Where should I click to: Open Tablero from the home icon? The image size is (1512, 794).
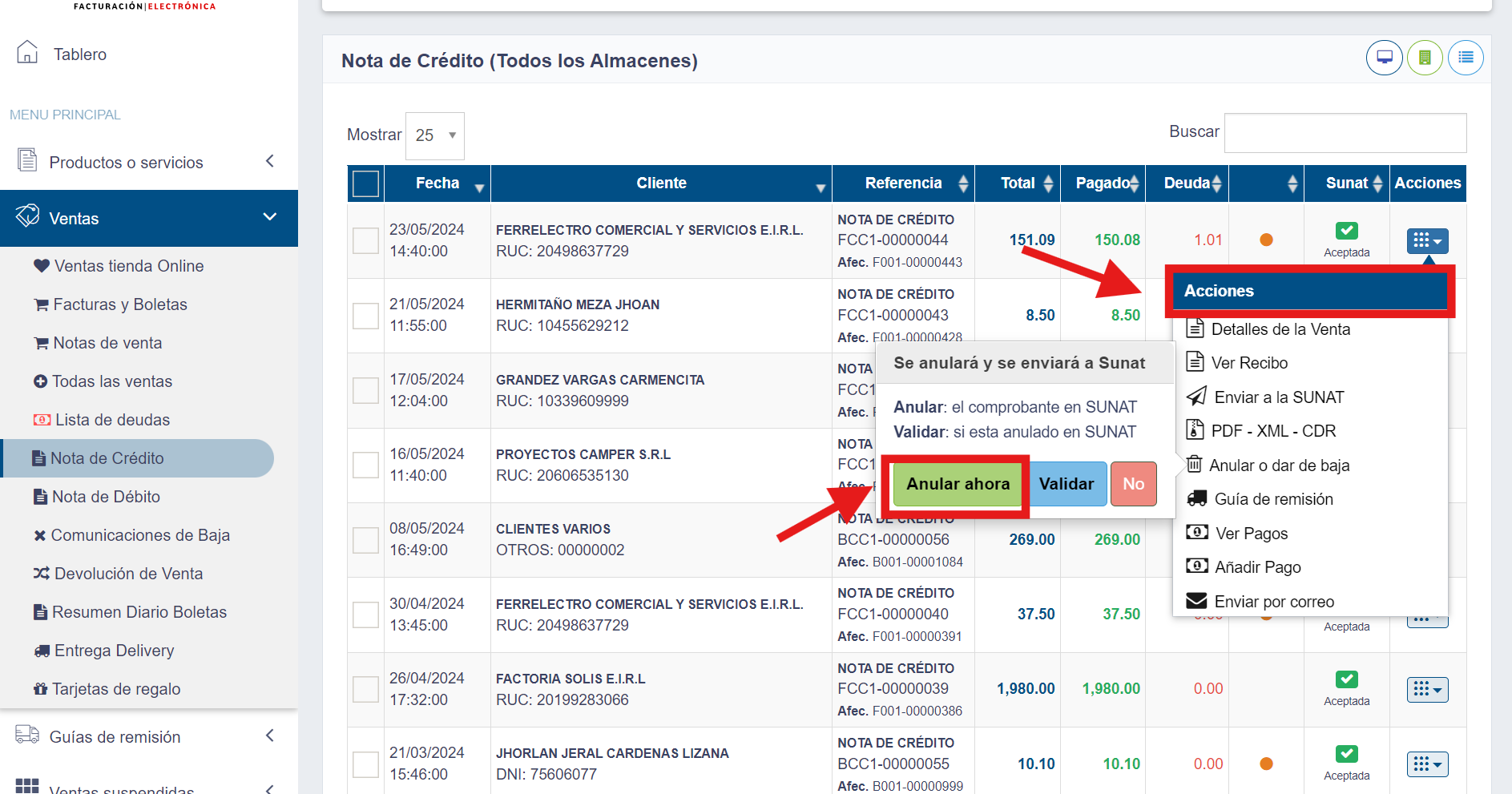coord(27,53)
